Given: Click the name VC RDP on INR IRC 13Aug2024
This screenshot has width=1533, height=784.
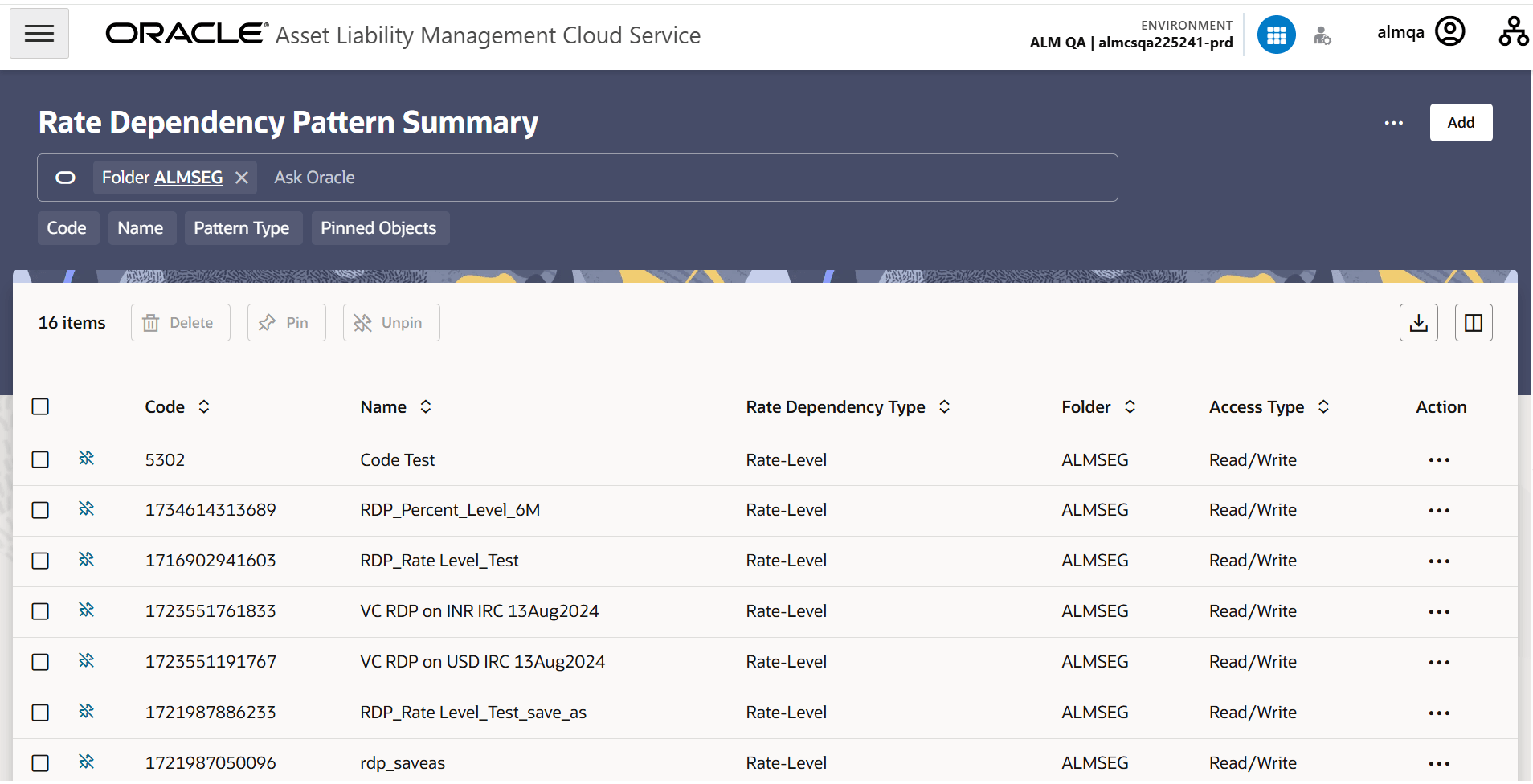Looking at the screenshot, I should 480,611.
